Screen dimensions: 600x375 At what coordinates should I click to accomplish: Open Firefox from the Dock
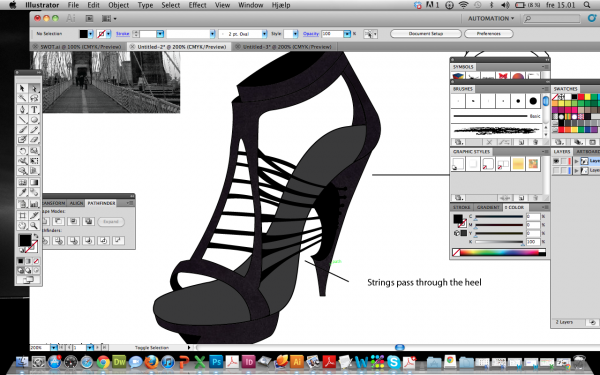point(152,362)
